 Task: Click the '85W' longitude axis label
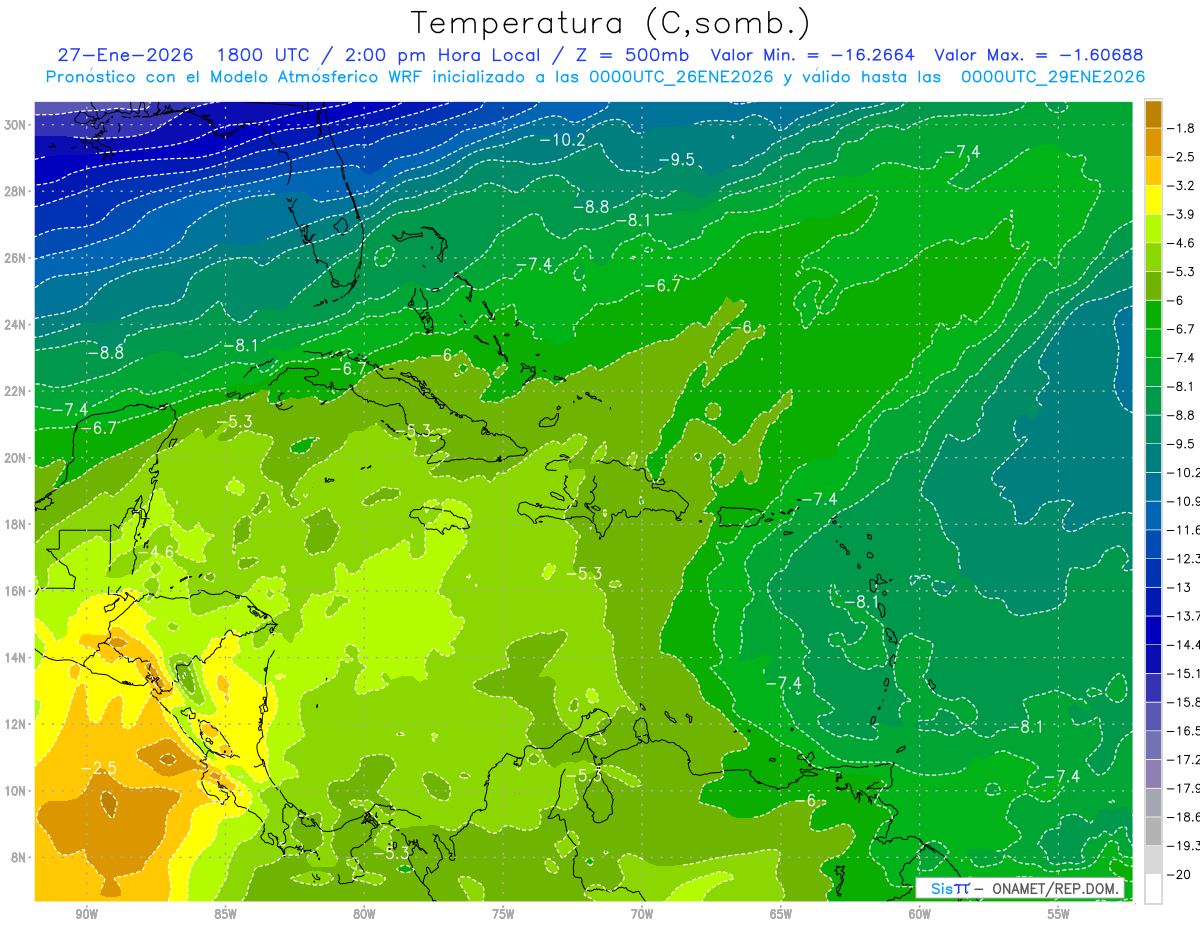tap(225, 913)
